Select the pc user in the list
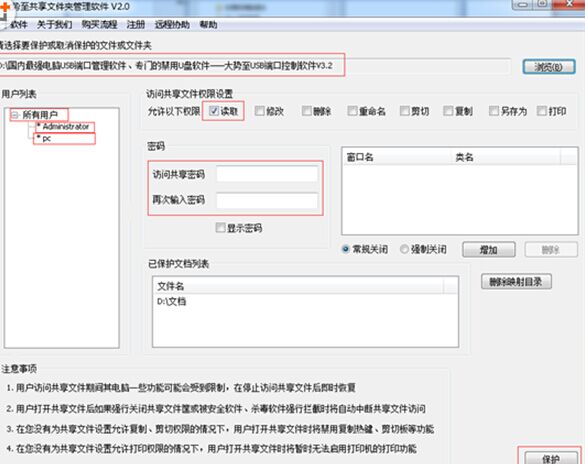The width and height of the screenshot is (585, 464). 47,138
